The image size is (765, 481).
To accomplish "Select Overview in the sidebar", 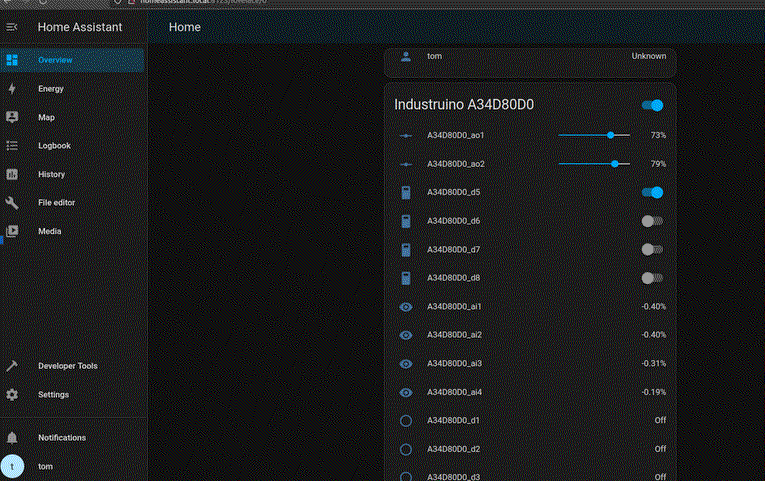I will click(55, 61).
